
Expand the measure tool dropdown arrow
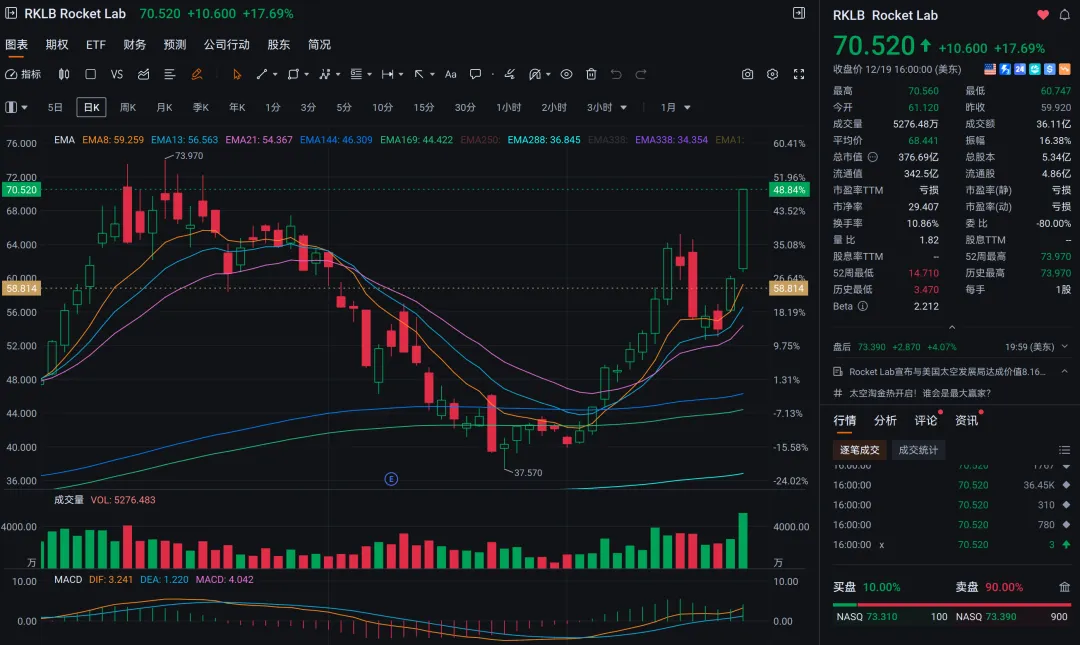pyautogui.click(x=401, y=74)
